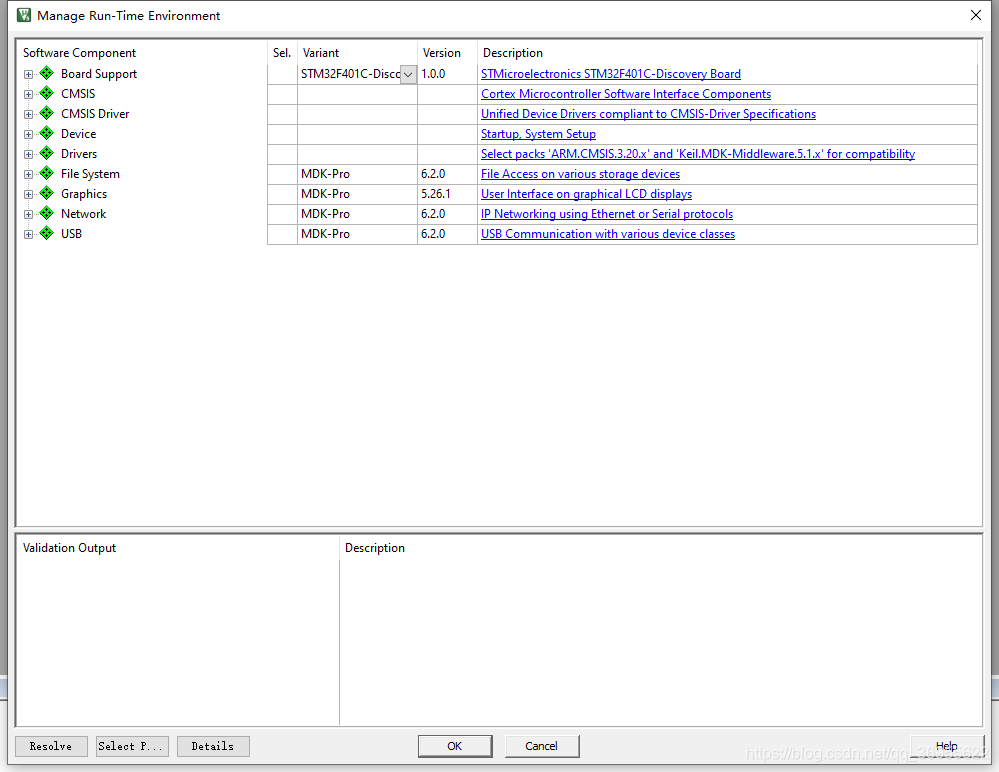The height and width of the screenshot is (772, 999).
Task: Expand the Graphics tree node
Action: 28,194
